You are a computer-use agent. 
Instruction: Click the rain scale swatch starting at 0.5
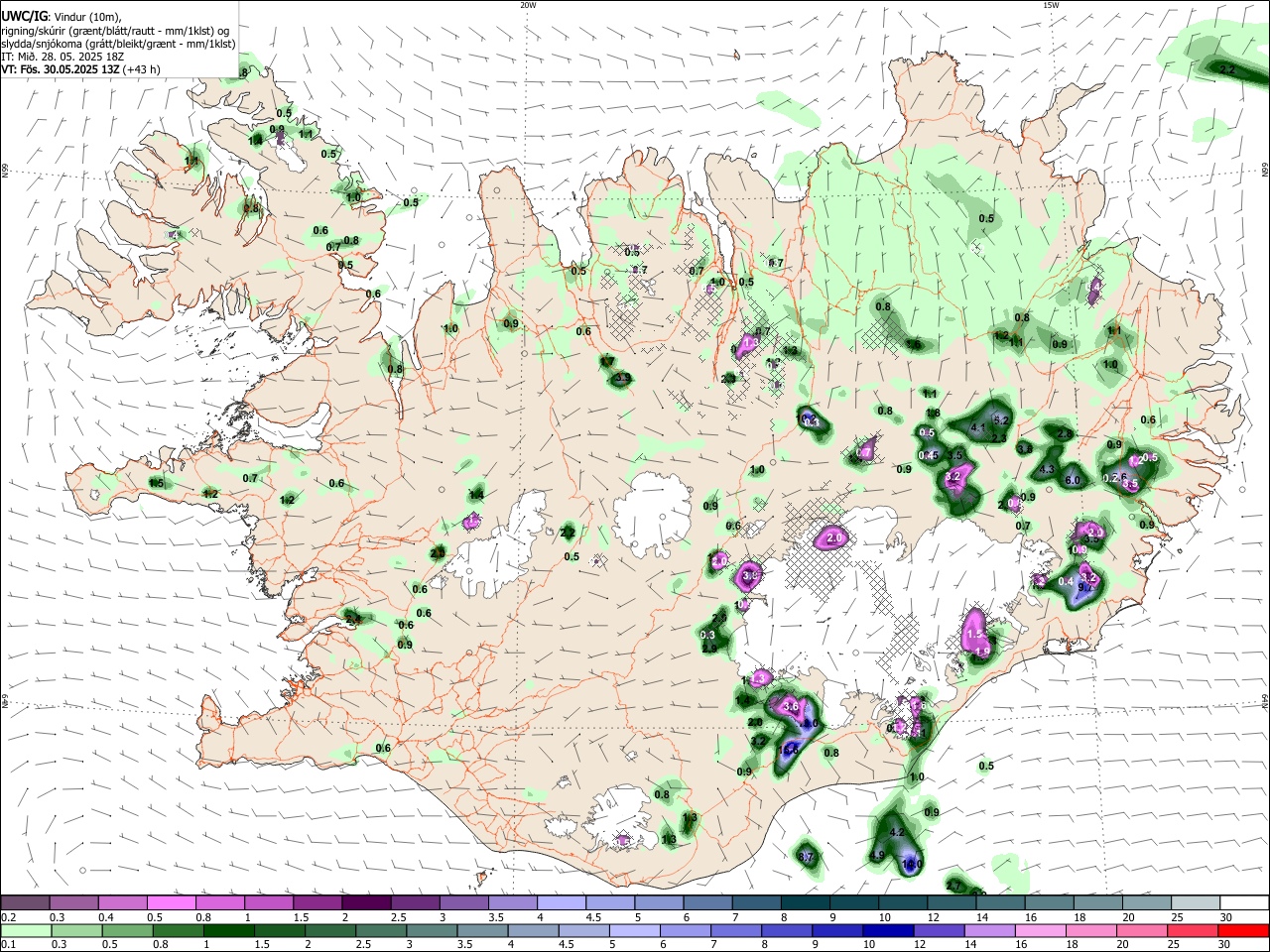tap(128, 930)
